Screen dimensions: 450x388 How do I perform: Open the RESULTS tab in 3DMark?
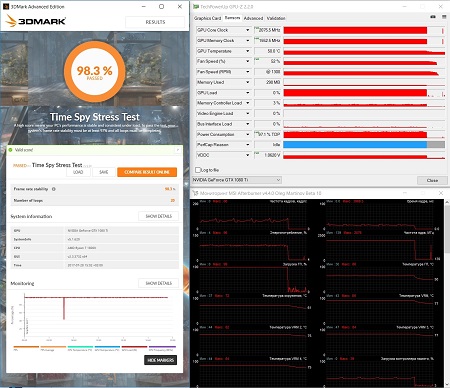155,22
